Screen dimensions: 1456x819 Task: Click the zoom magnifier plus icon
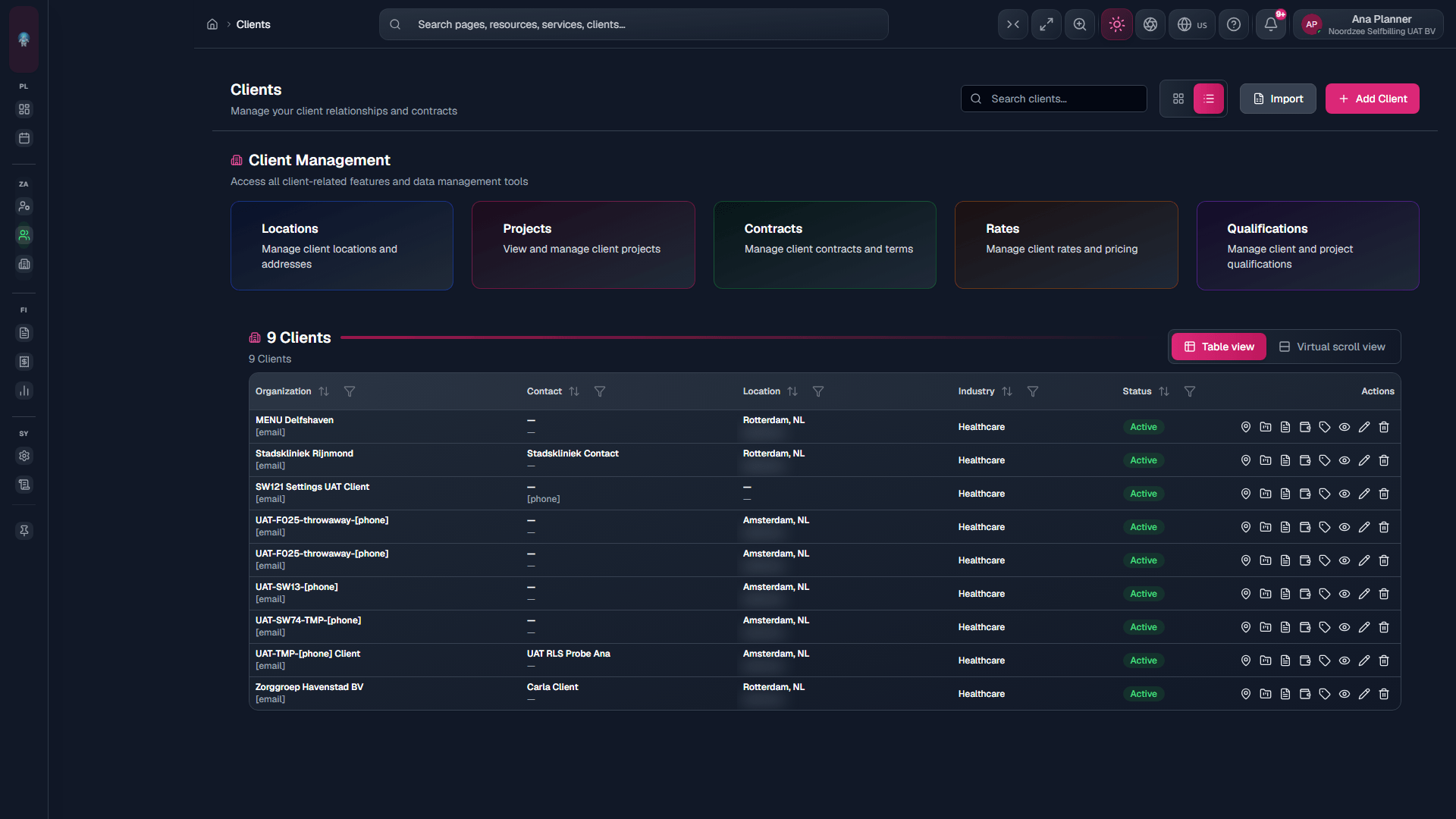1080,24
